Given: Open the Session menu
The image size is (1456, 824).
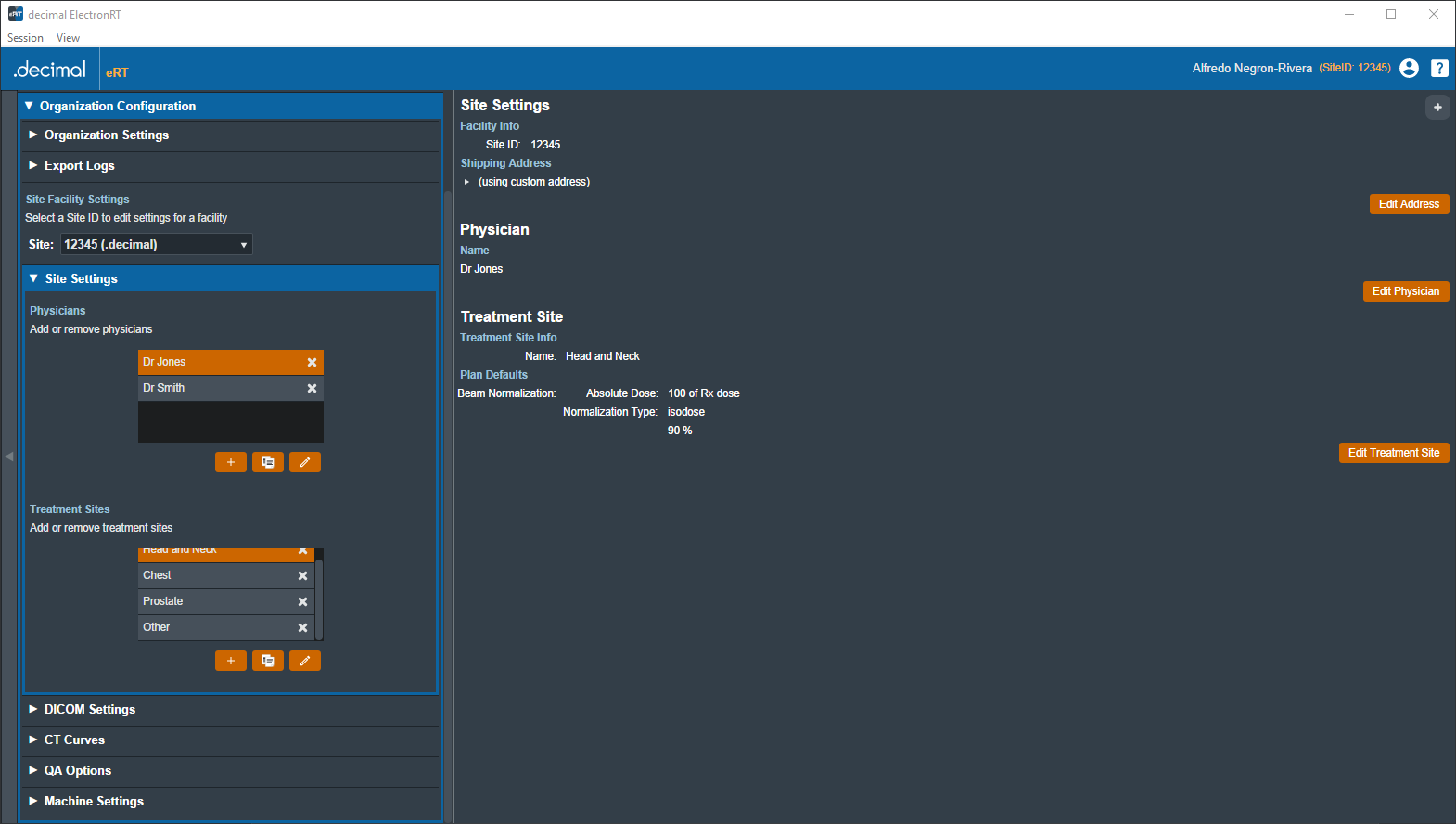Looking at the screenshot, I should [25, 38].
